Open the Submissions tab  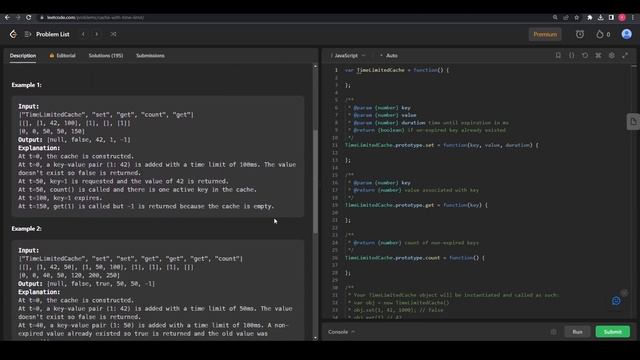pyautogui.click(x=150, y=56)
